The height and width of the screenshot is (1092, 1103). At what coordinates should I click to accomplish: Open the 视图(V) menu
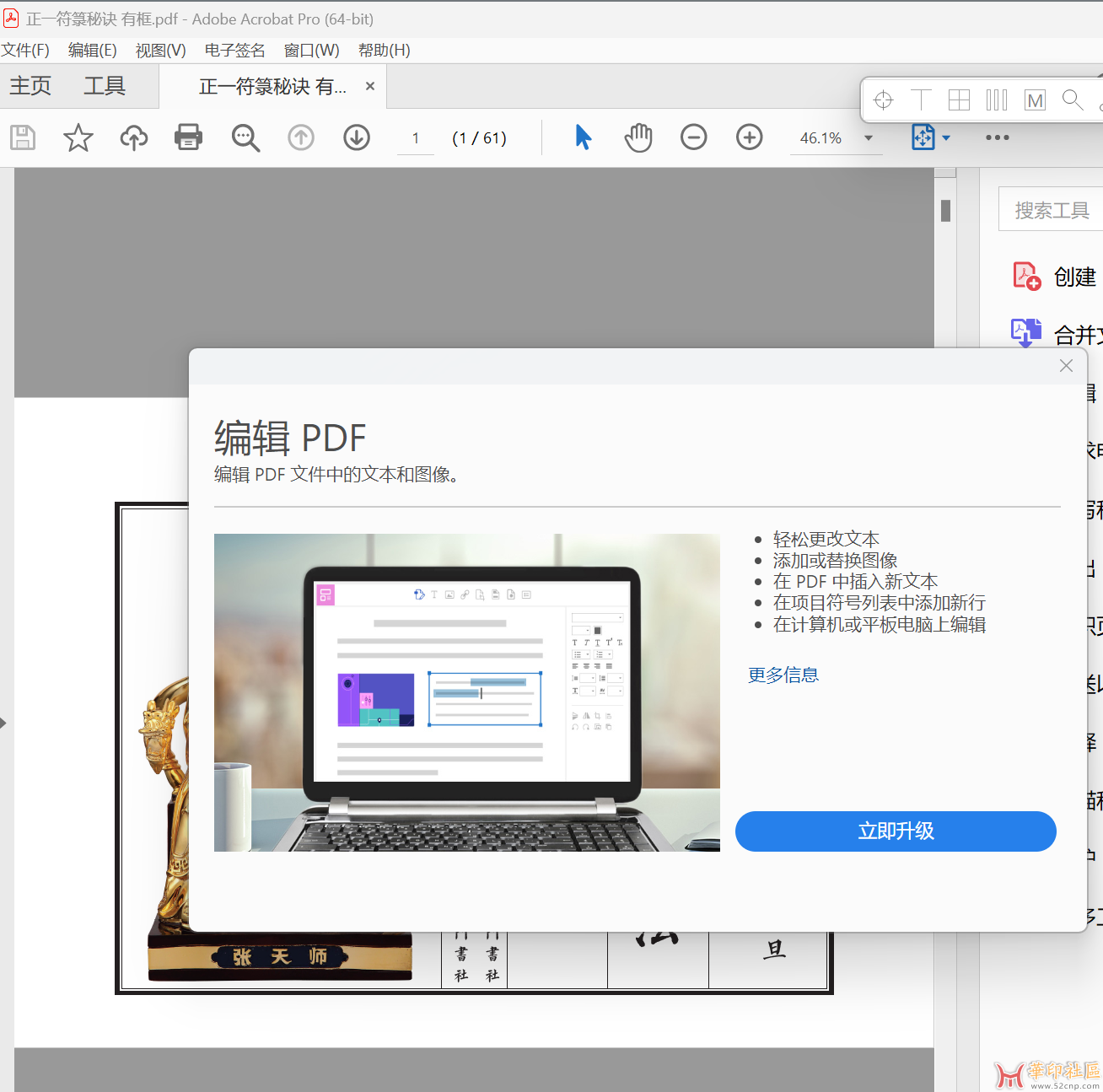(x=161, y=50)
